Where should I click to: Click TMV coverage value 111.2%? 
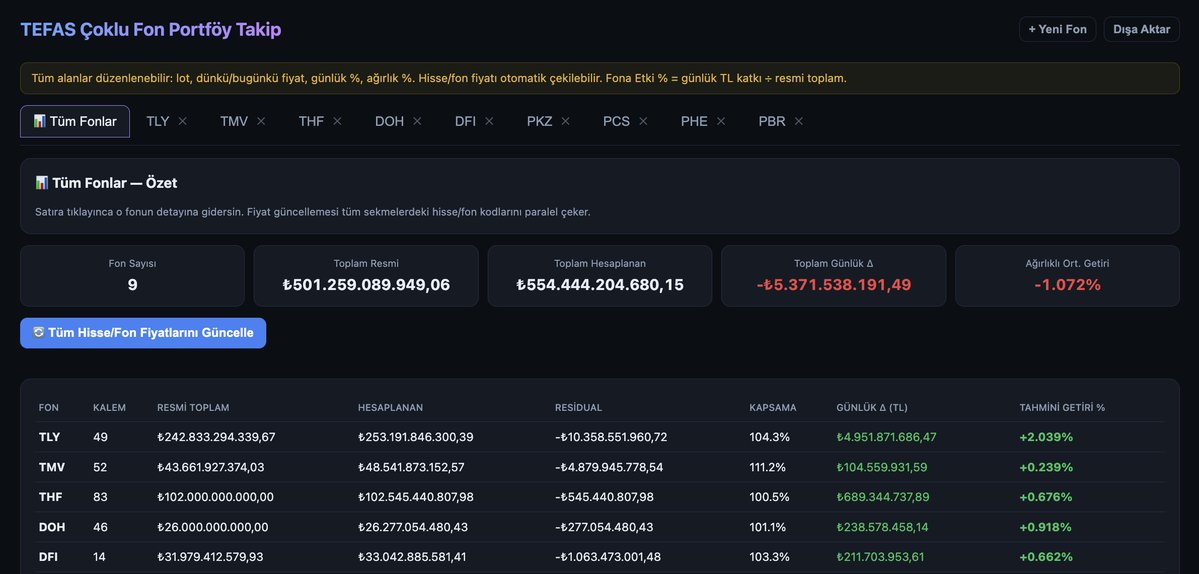coord(768,467)
